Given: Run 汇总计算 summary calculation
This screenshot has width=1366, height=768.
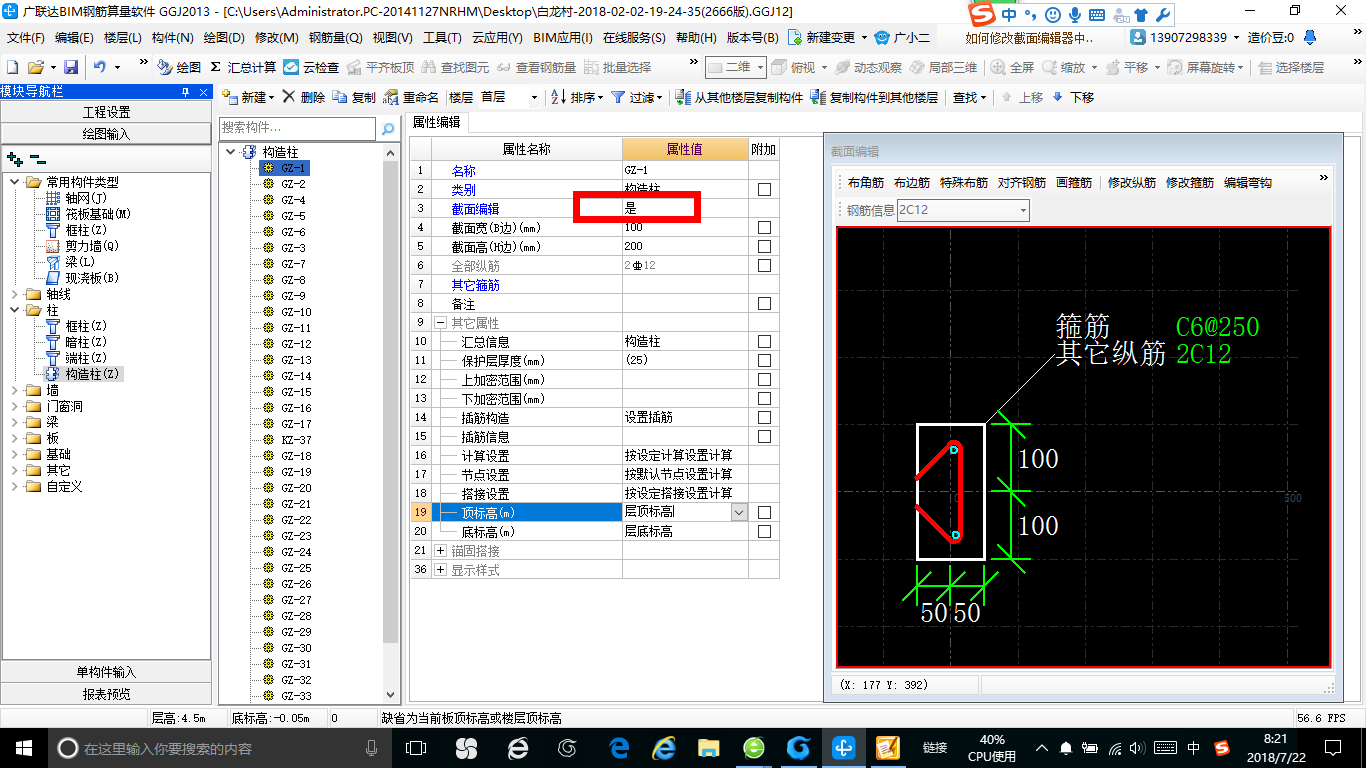Looking at the screenshot, I should pos(243,67).
